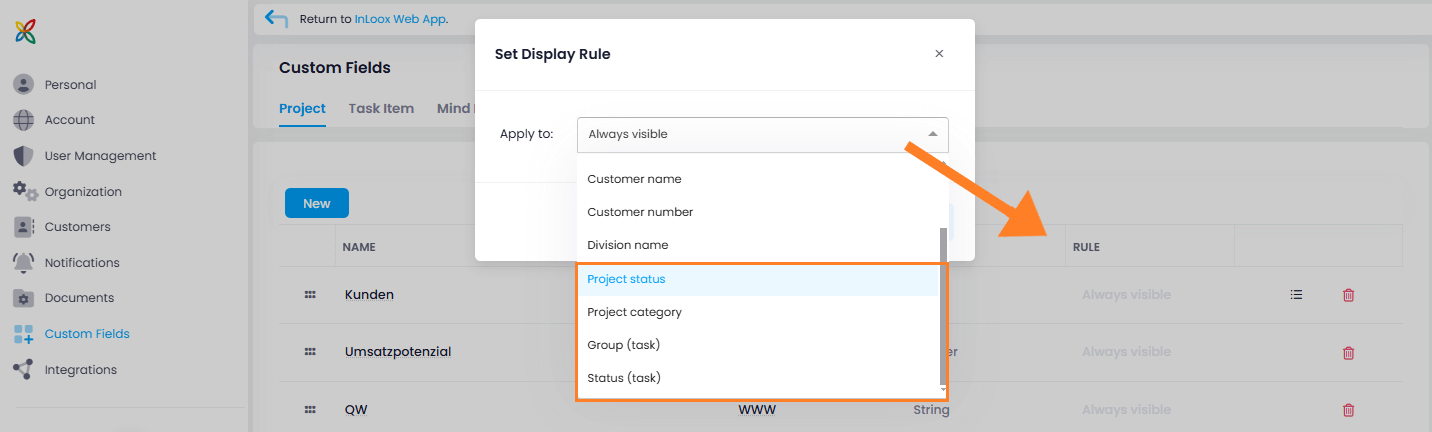Click the String type in QW row
This screenshot has width=1432, height=432.
[x=931, y=410]
